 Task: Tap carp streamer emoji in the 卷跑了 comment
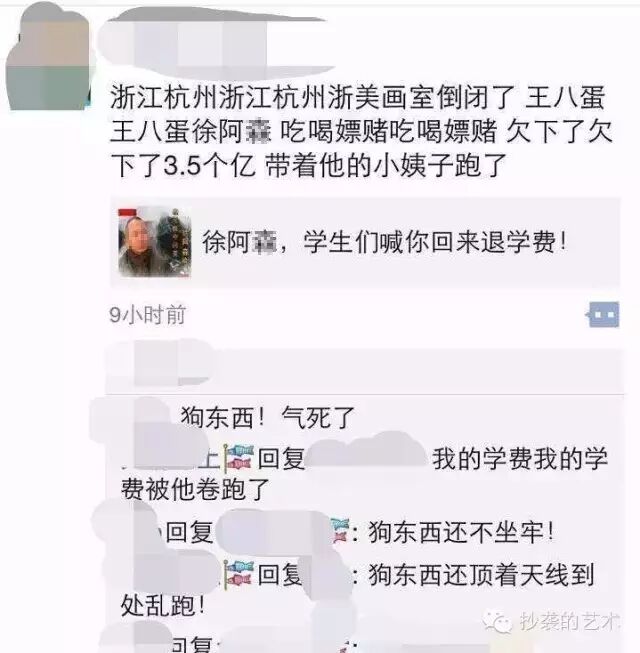[x=239, y=459]
